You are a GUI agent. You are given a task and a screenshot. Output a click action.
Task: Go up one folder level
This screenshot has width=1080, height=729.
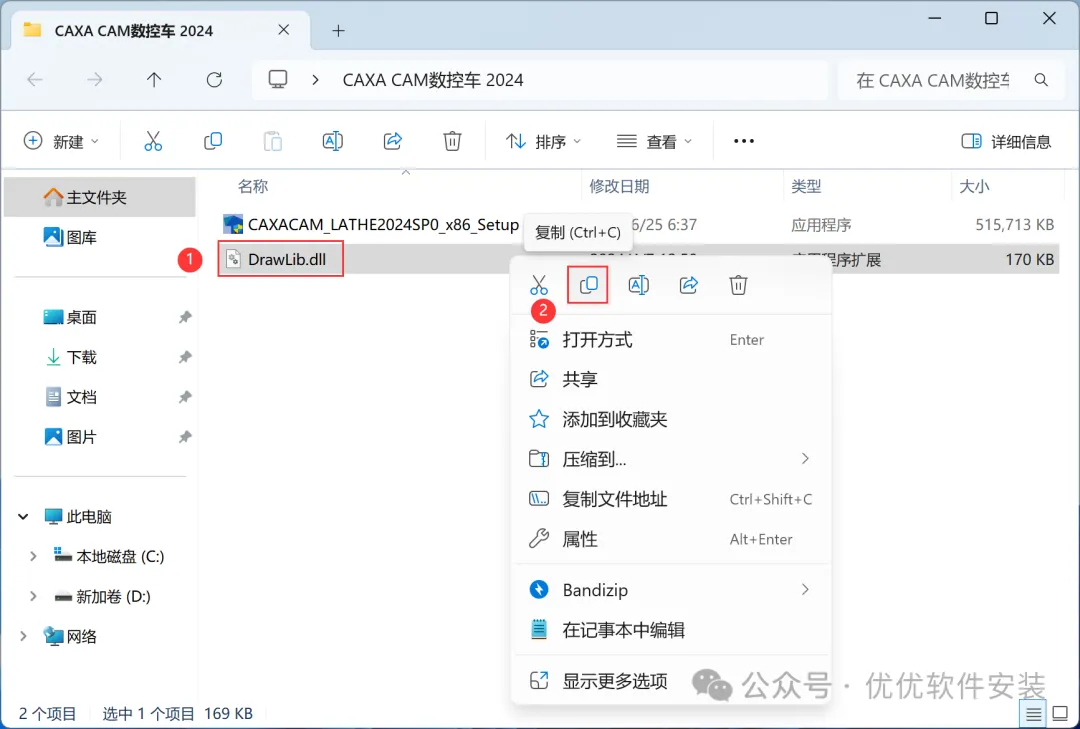click(x=154, y=80)
